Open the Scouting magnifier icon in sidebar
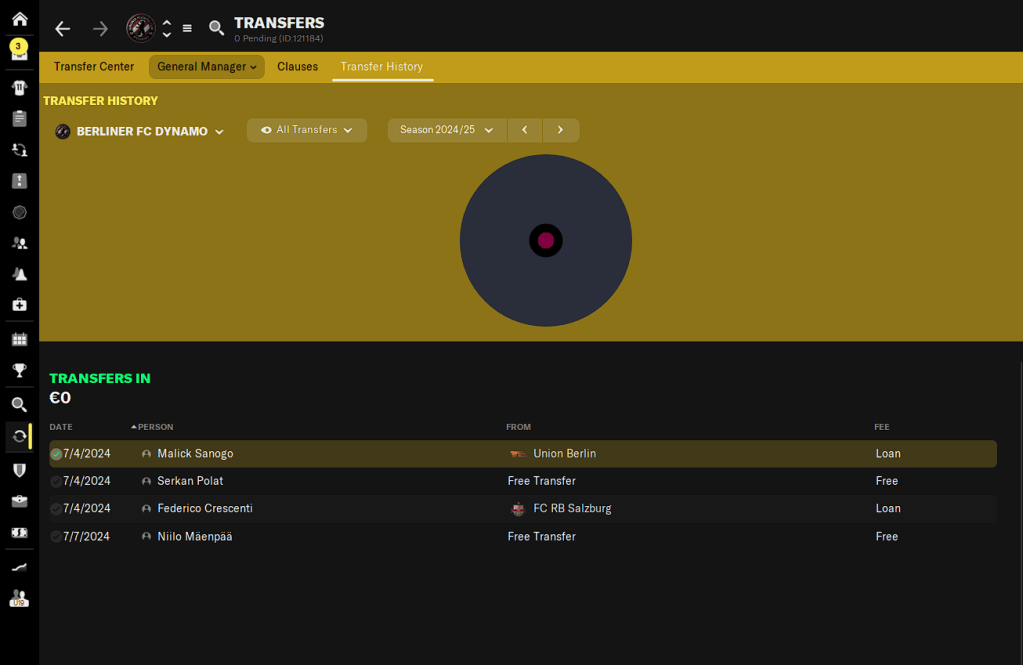This screenshot has height=665, width=1023. click(x=19, y=405)
